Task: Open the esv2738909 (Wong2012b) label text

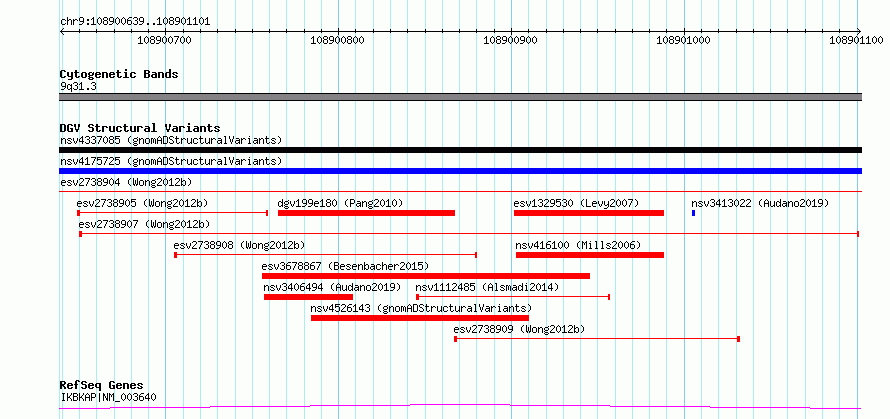Action: coord(519,329)
